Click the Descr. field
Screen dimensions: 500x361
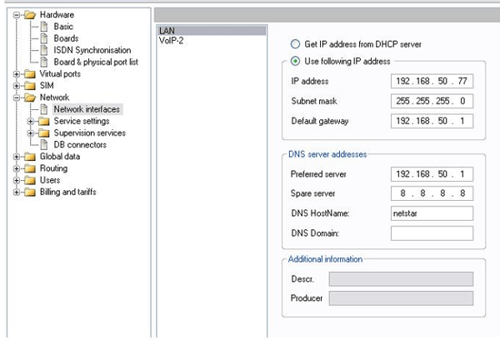[x=401, y=279]
